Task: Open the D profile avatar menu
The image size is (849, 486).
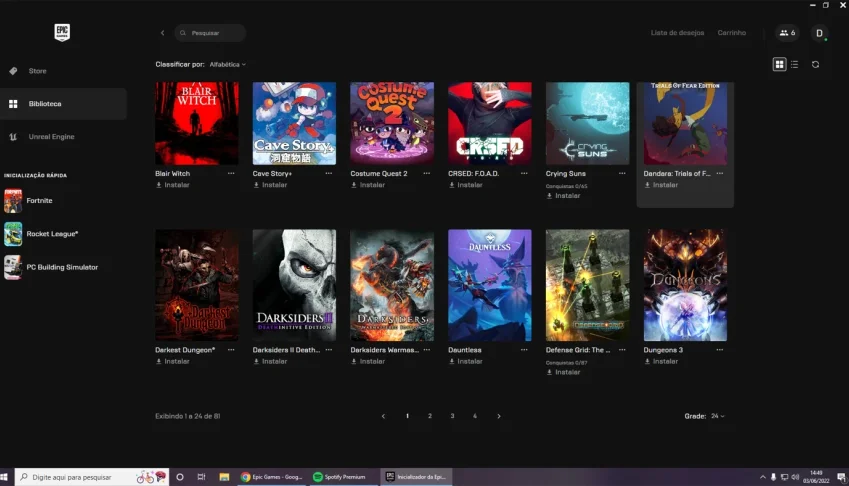Action: 819,33
